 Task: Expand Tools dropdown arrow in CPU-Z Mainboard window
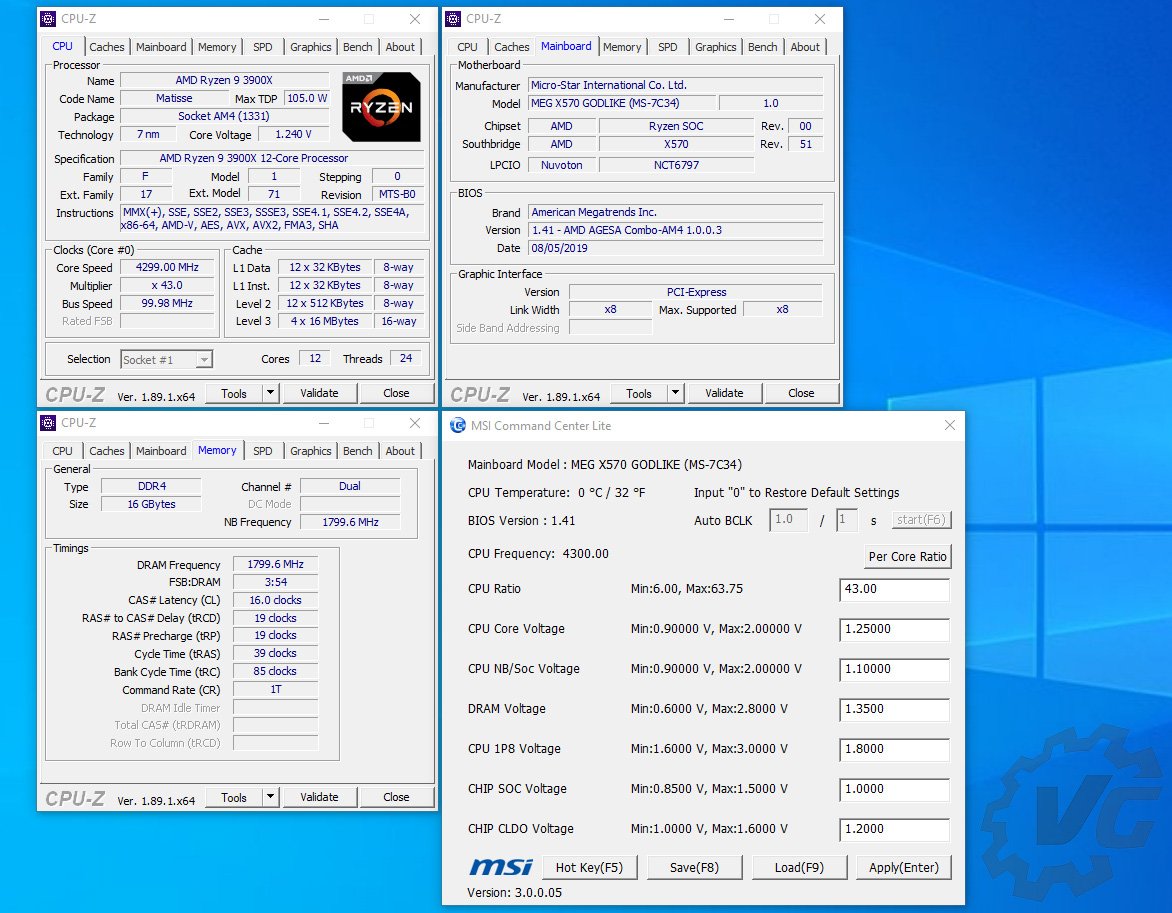click(675, 393)
